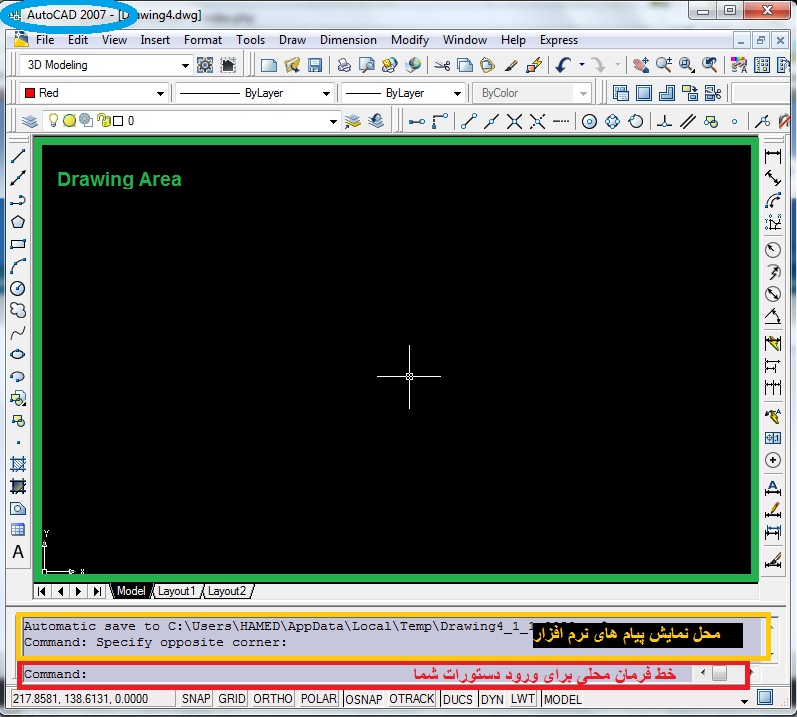The height and width of the screenshot is (717, 797).
Task: Click the Command line input field
Action: pyautogui.click(x=350, y=674)
